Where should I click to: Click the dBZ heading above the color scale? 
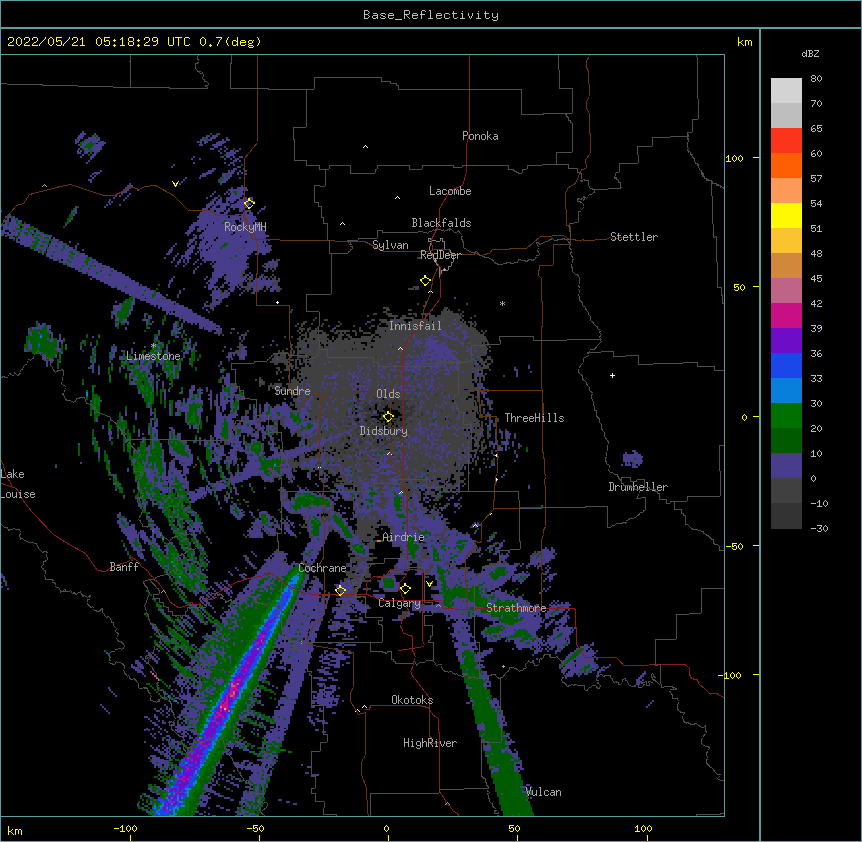click(810, 53)
